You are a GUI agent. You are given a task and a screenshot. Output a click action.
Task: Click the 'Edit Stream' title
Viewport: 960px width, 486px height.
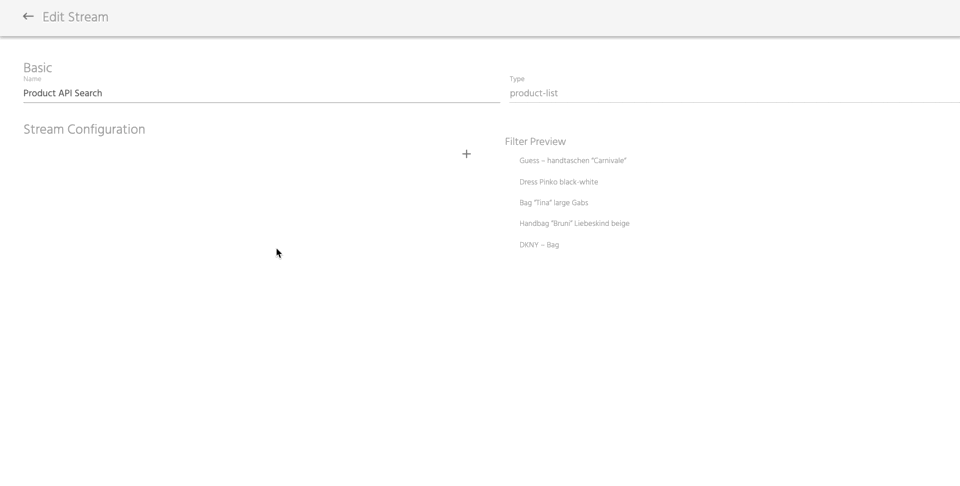tap(75, 17)
